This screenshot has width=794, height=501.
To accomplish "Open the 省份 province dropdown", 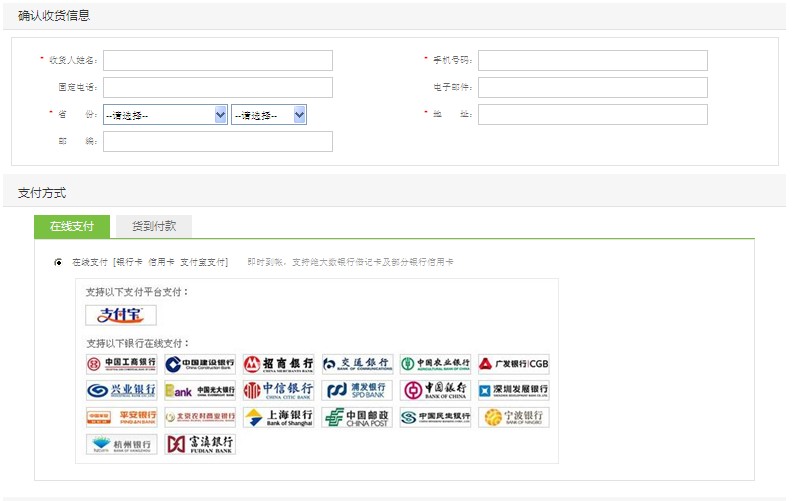I will pyautogui.click(x=165, y=115).
